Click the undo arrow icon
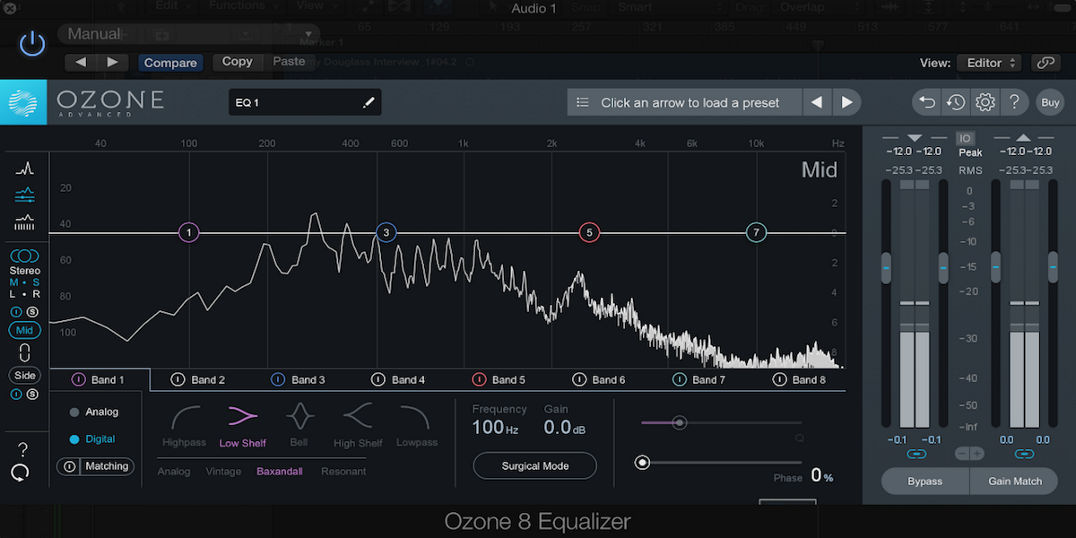 (x=926, y=102)
